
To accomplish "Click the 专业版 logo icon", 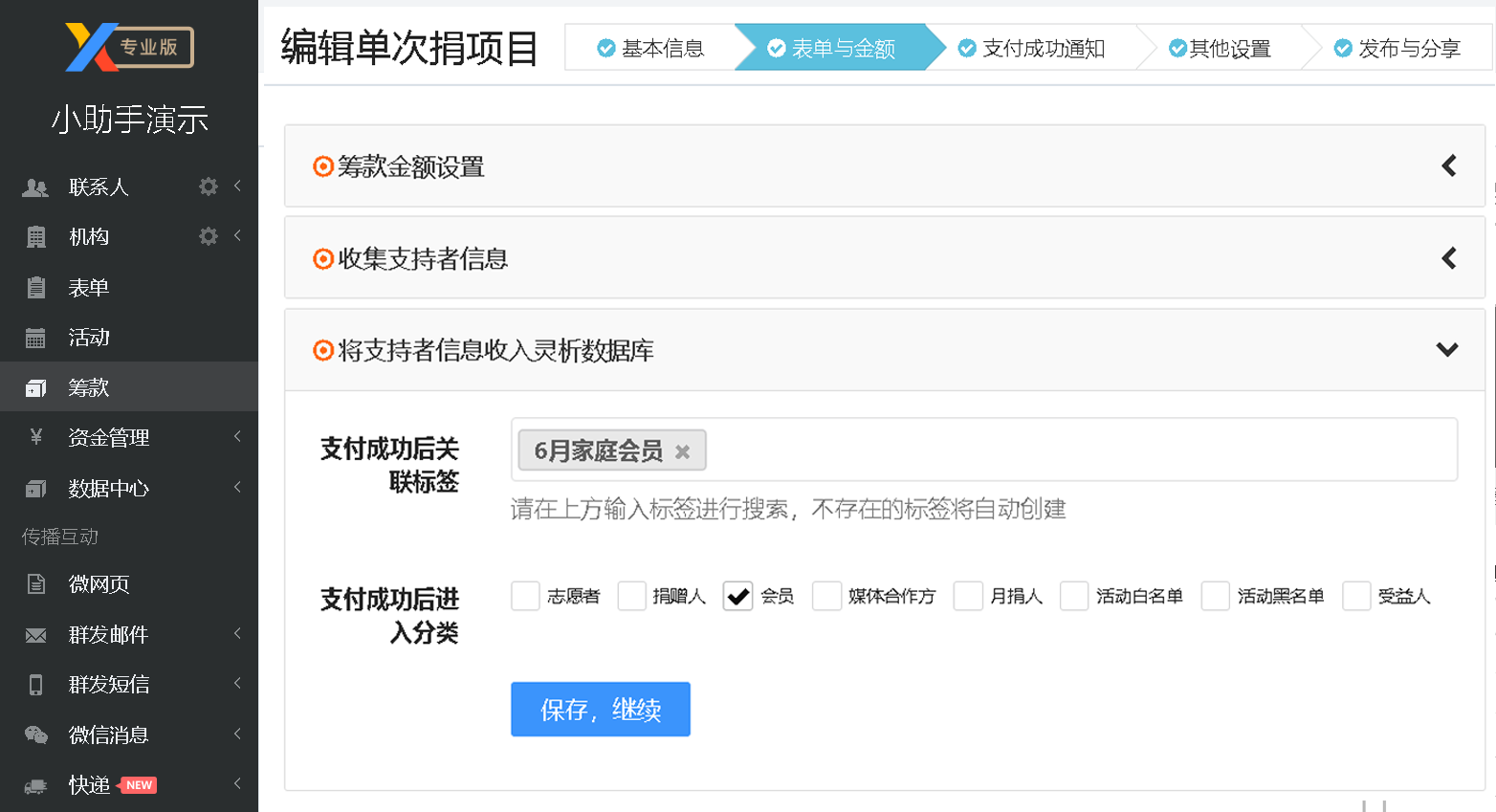I will (x=129, y=47).
